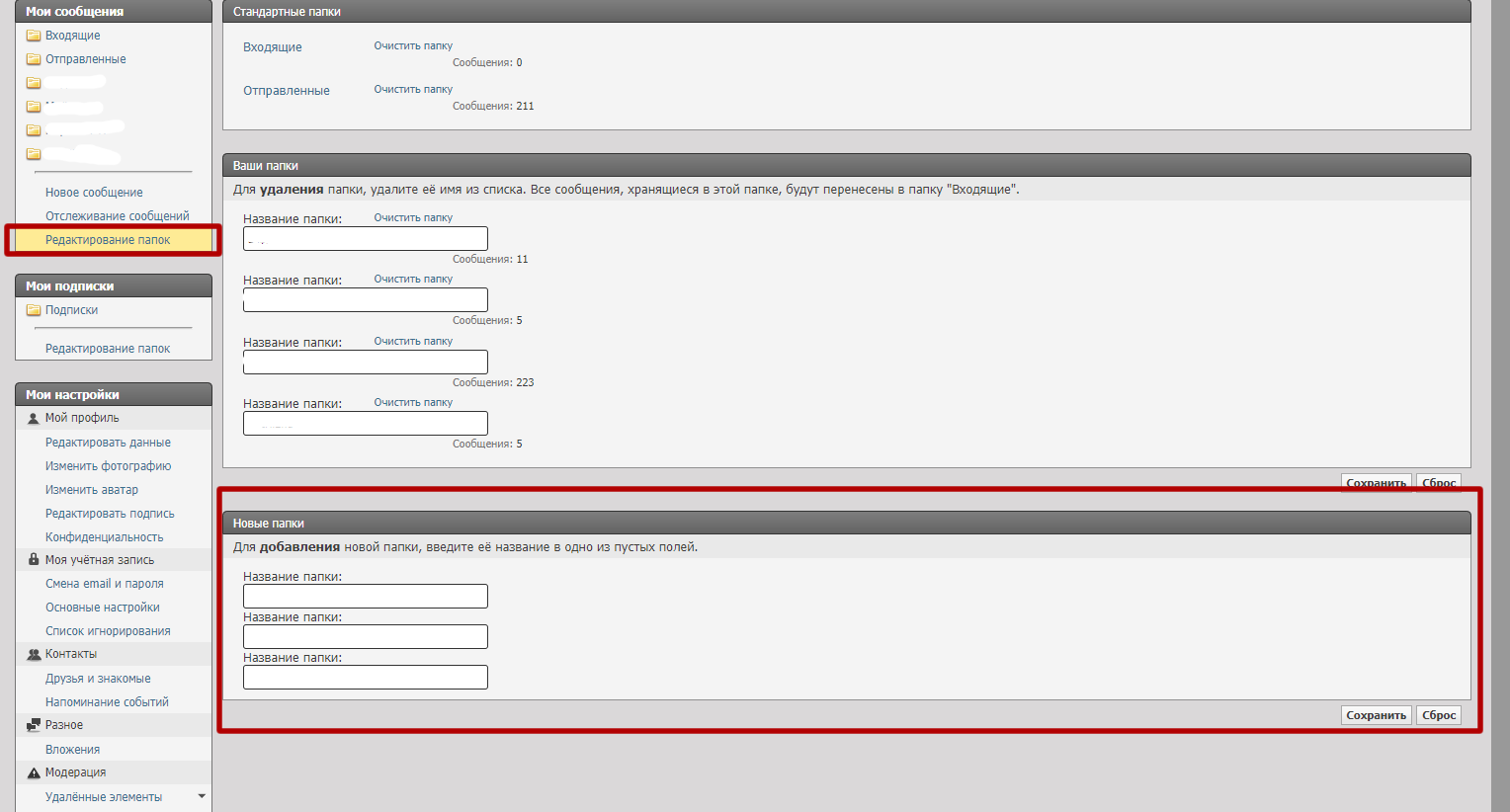This screenshot has height=812, width=1510.
Task: Click Очистить папку for folder with 223 messages
Action: tap(413, 341)
